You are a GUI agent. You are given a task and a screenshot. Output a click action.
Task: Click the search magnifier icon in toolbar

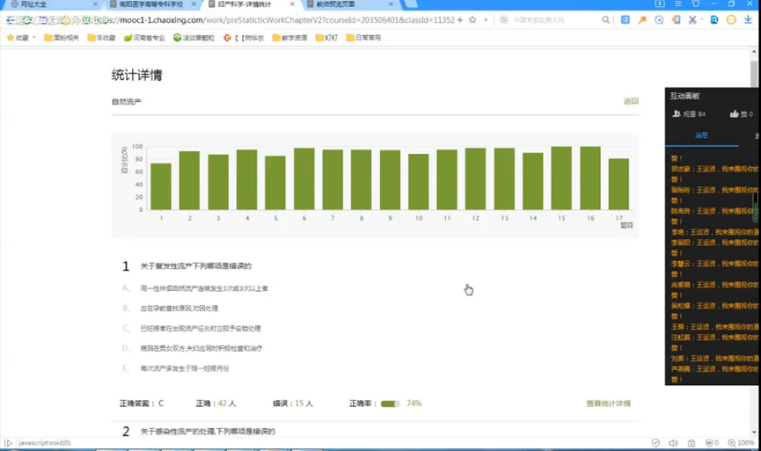pyautogui.click(x=606, y=20)
